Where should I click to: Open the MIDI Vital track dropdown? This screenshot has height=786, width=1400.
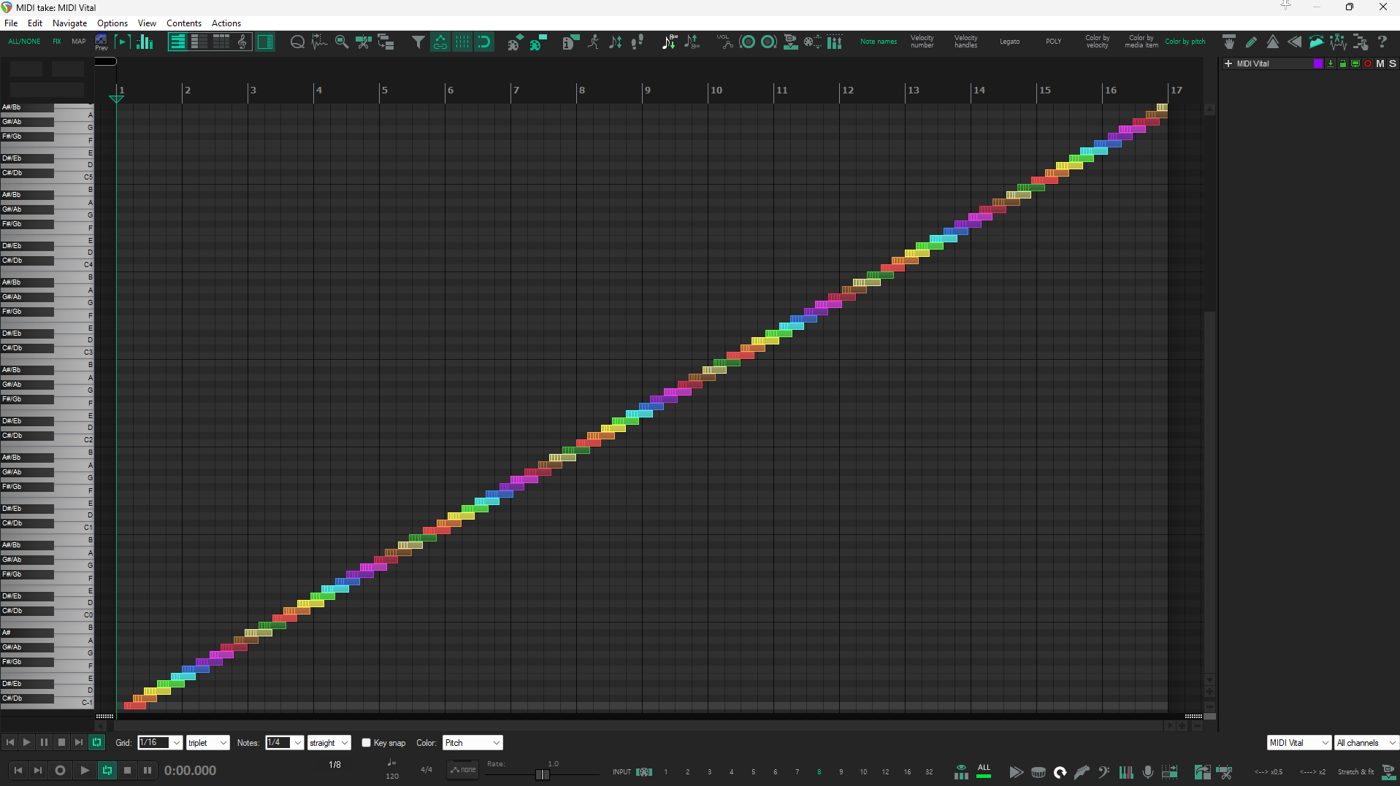tap(1299, 743)
